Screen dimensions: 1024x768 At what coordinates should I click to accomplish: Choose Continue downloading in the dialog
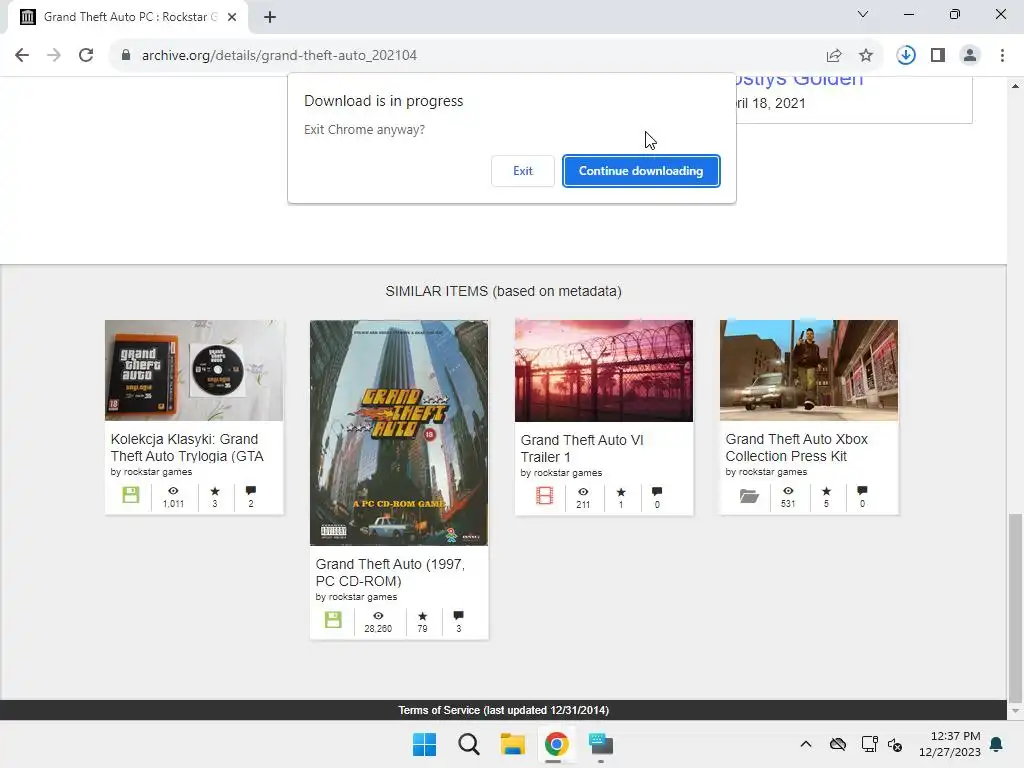pyautogui.click(x=641, y=171)
